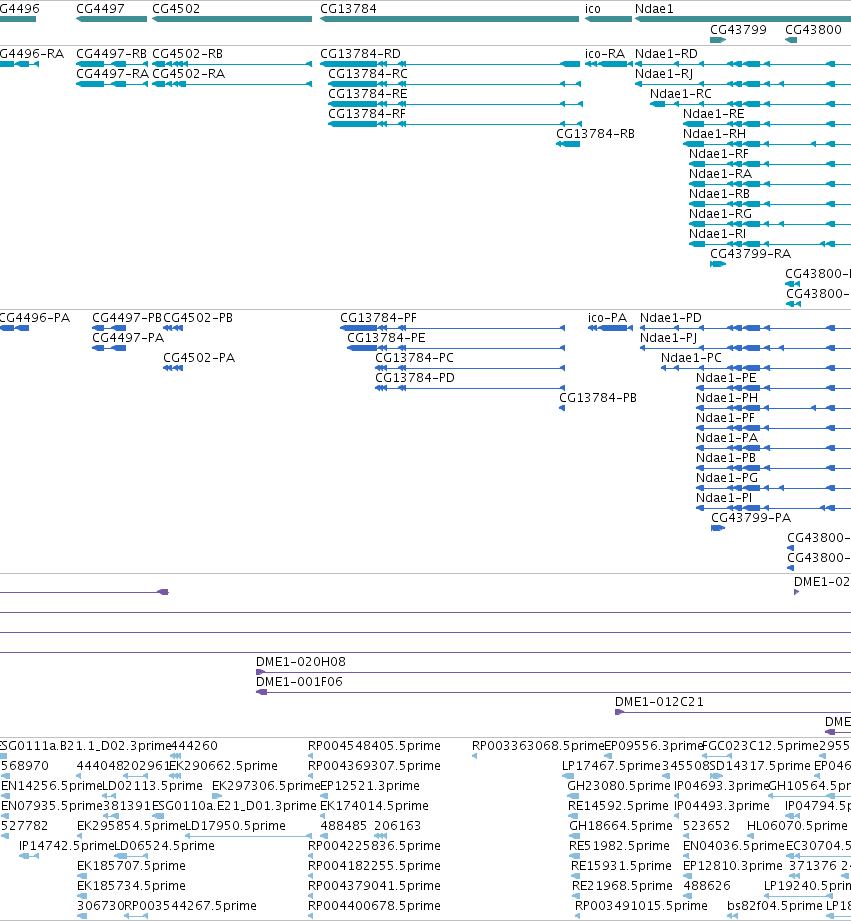Screen dimensions: 851x921
Task: Open the CG13784-PB protein
Action: [598, 398]
